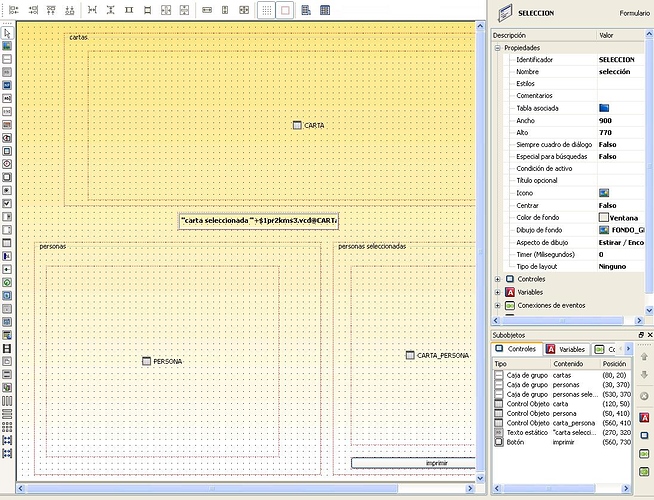Toggle the dotted grid display button
This screenshot has width=654, height=500.
[x=267, y=10]
